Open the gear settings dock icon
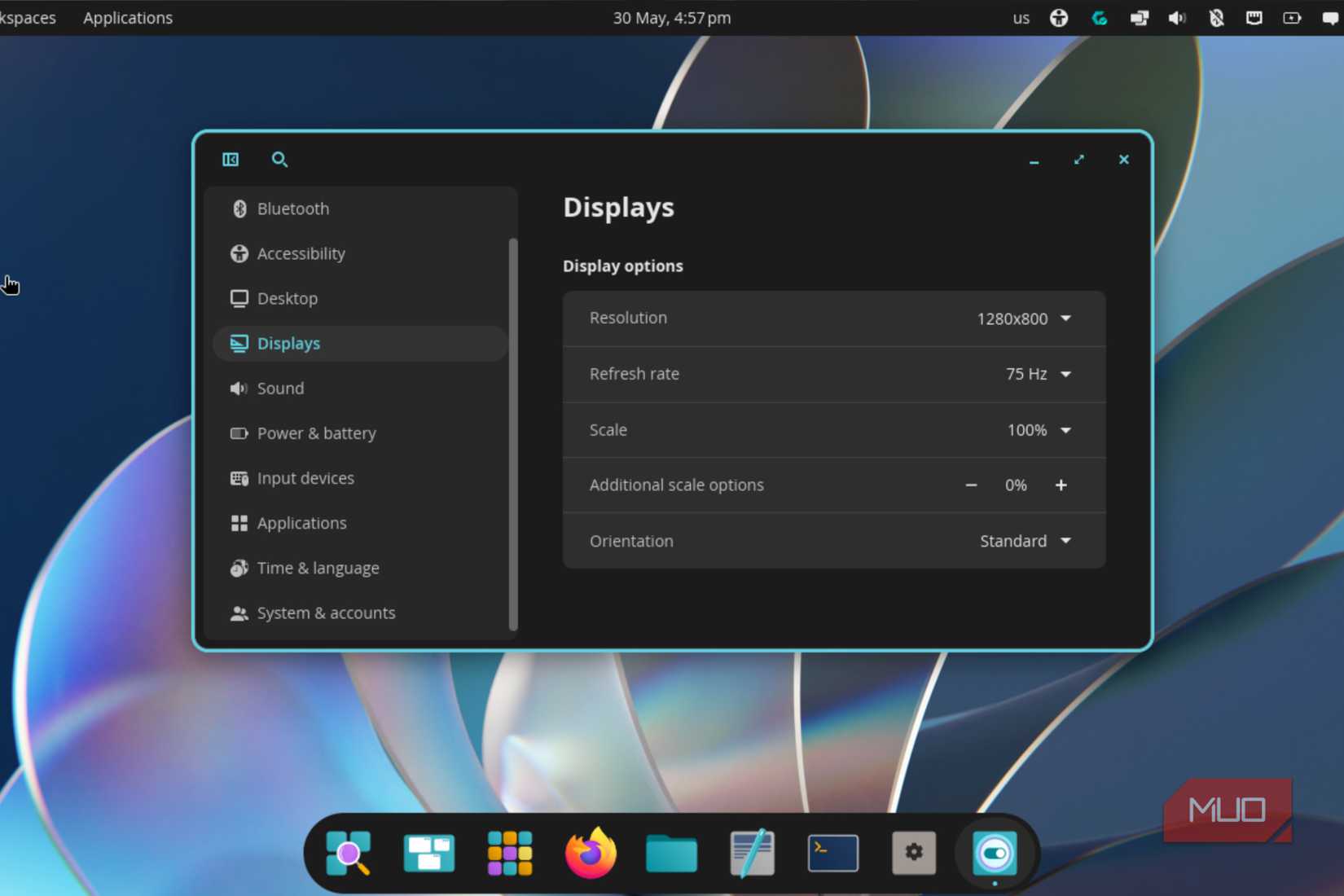Viewport: 1344px width, 896px height. (x=914, y=853)
